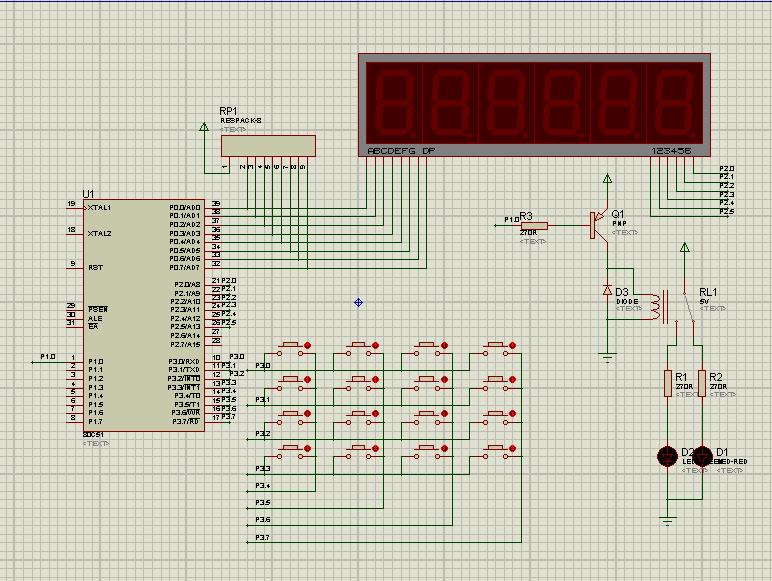The height and width of the screenshot is (581, 772).
Task: Click the power terminal above Q1 transistor
Action: (x=608, y=179)
